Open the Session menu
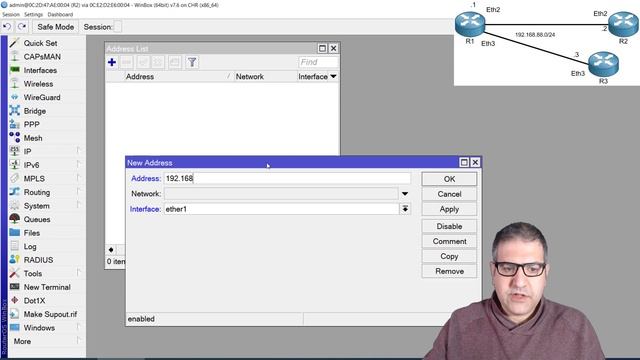 [11, 15]
